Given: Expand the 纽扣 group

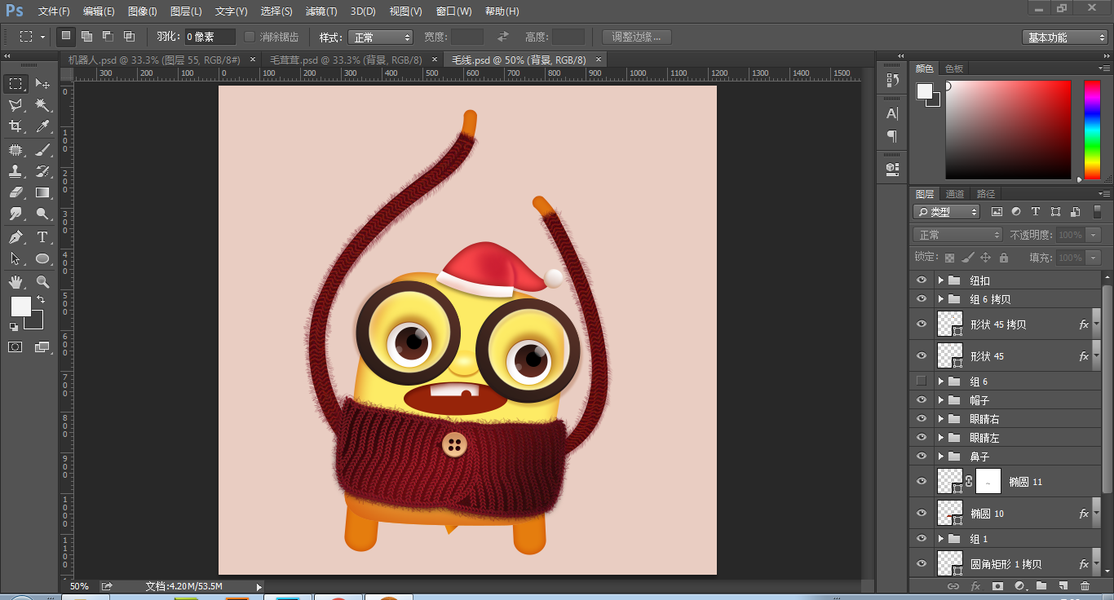Looking at the screenshot, I should coord(941,280).
